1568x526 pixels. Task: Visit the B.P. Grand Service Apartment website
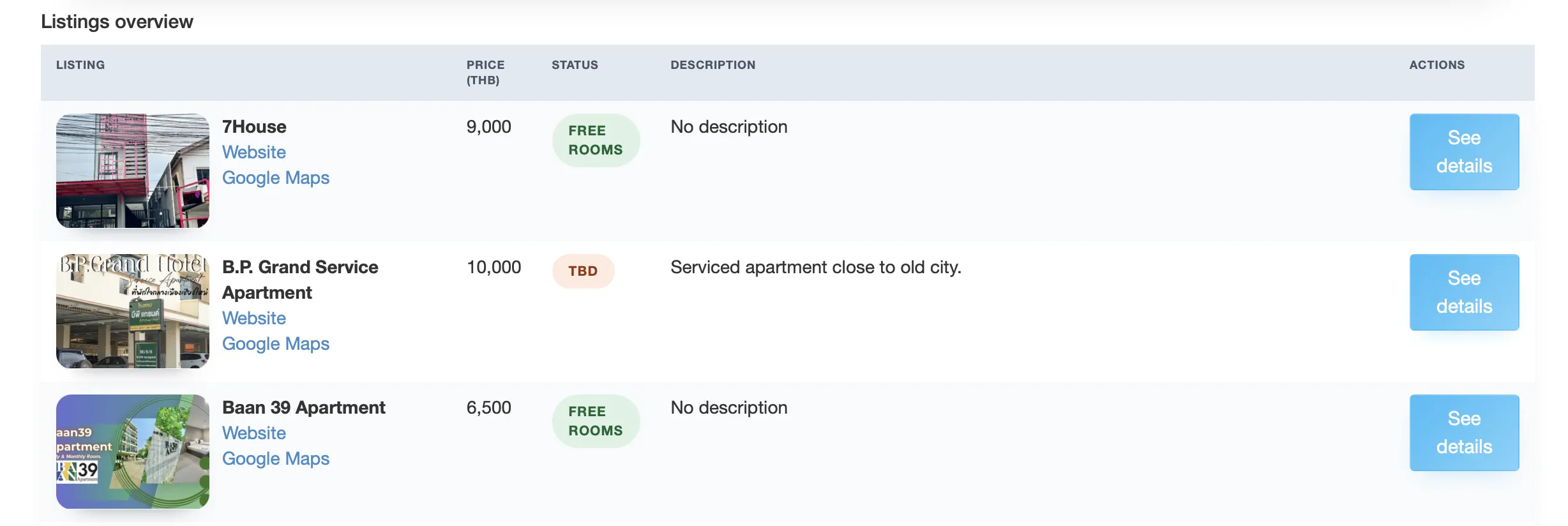(x=253, y=318)
